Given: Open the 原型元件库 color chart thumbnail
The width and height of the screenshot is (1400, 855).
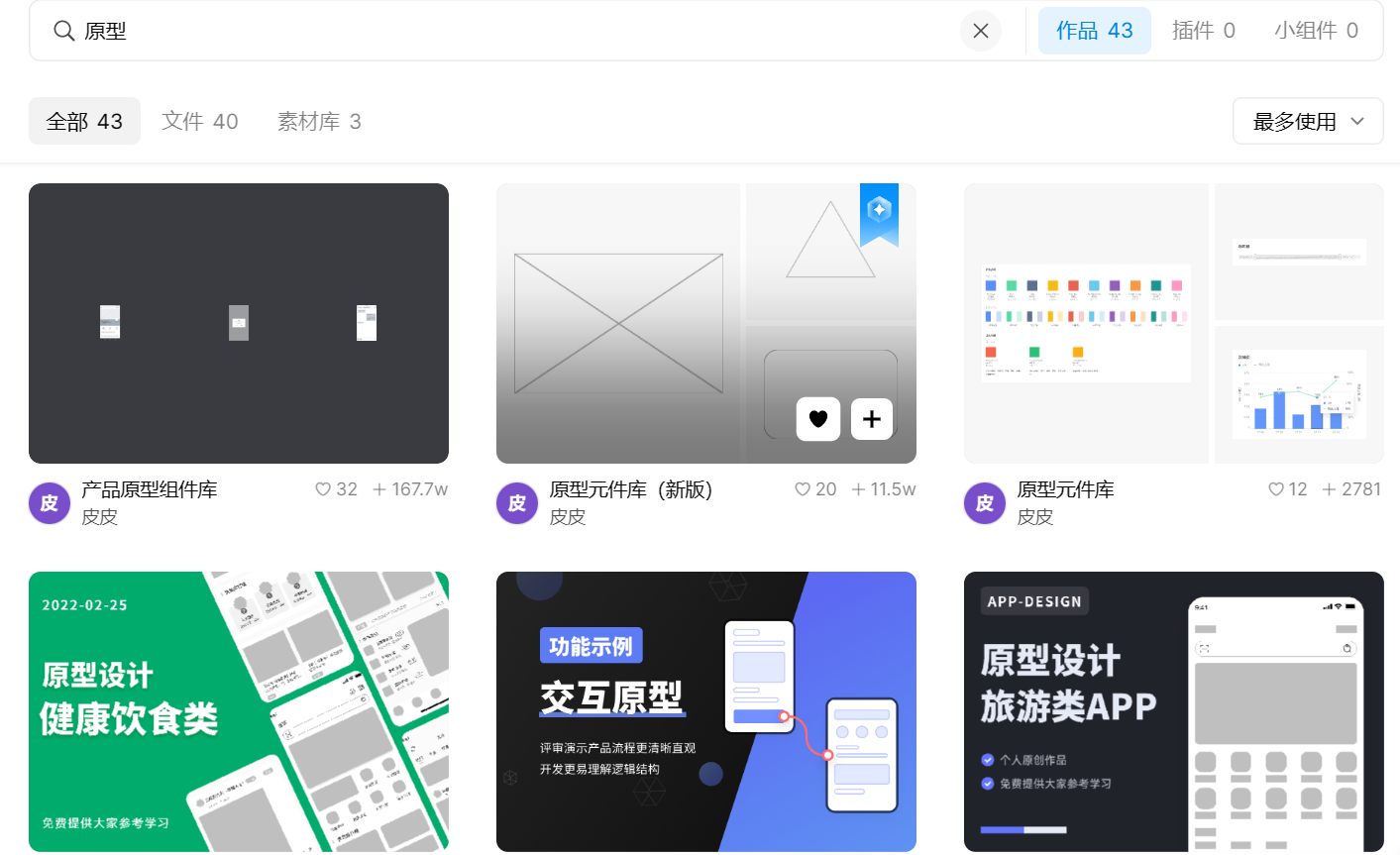Looking at the screenshot, I should click(x=1174, y=323).
